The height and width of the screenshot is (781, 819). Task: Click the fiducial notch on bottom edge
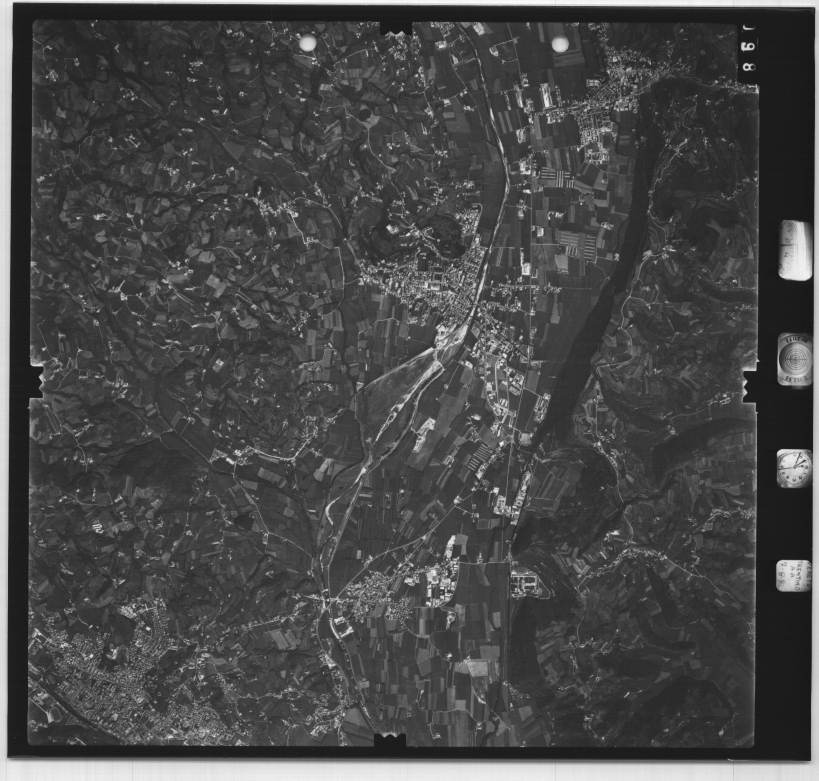[390, 740]
